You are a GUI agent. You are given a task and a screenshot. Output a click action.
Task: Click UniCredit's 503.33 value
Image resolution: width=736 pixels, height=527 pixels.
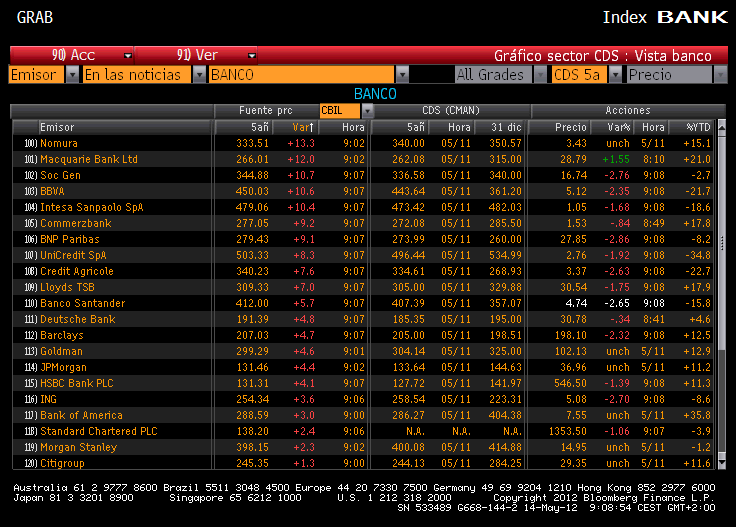coord(253,255)
